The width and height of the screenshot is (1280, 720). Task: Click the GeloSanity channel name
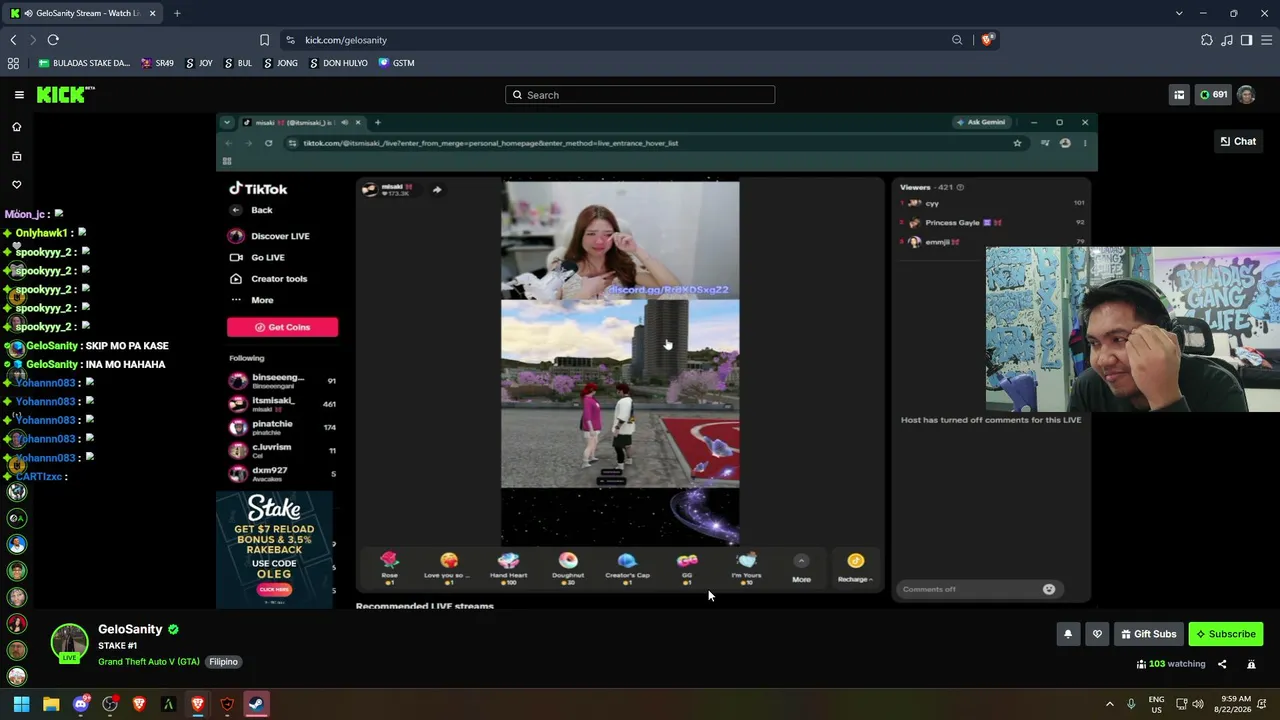(x=130, y=629)
